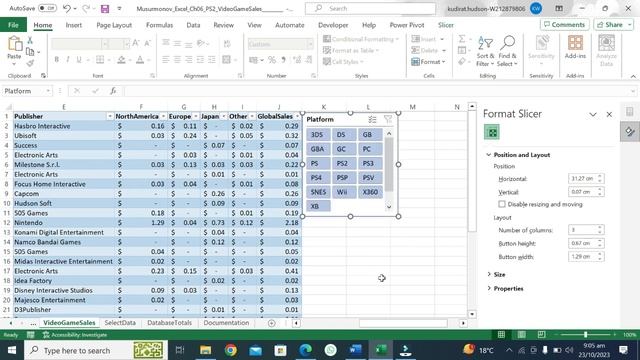Toggle the XB slicer button
Viewport: 640px width, 360px height.
point(318,206)
